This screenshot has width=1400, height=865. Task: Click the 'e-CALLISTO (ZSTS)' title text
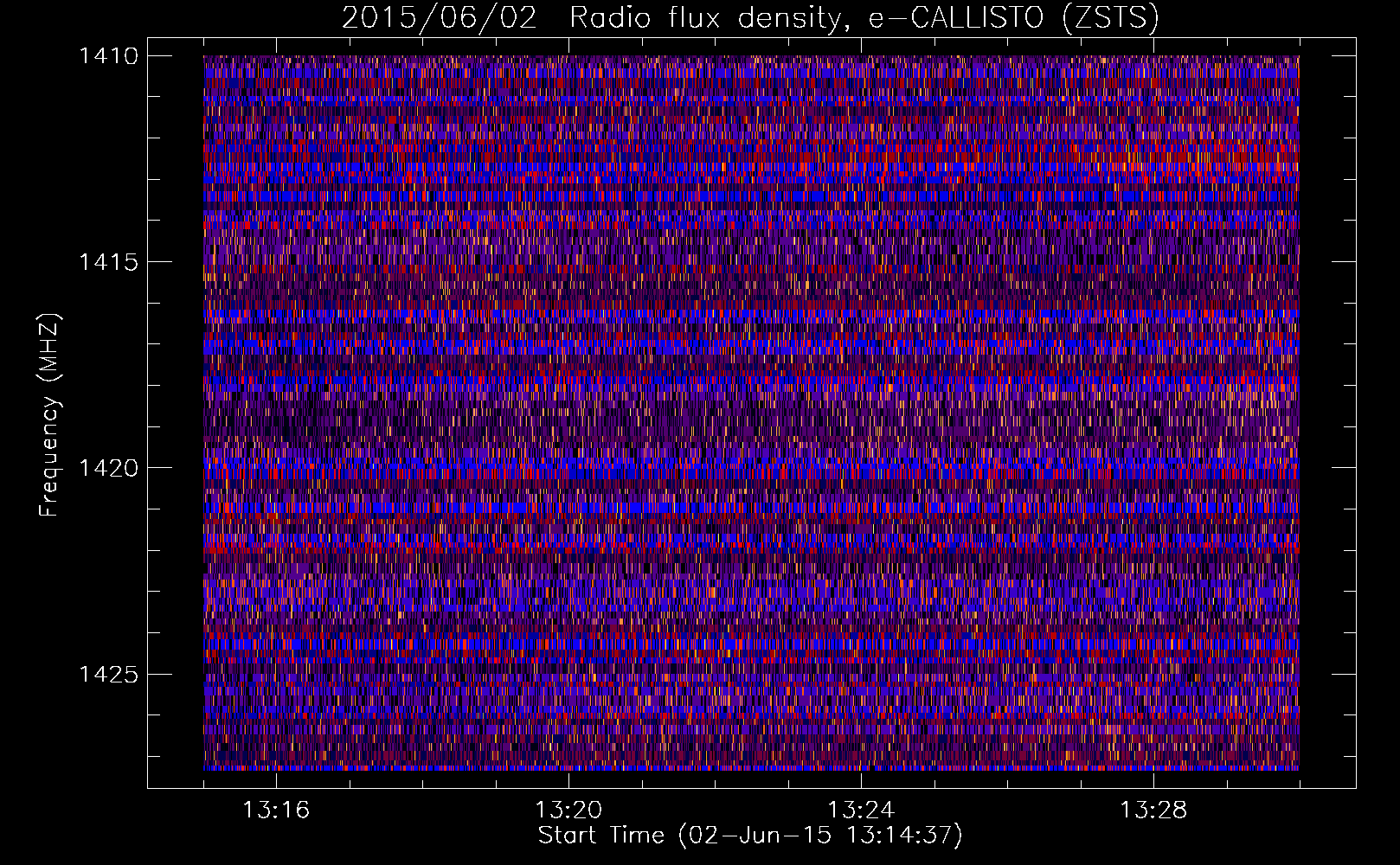1013,18
